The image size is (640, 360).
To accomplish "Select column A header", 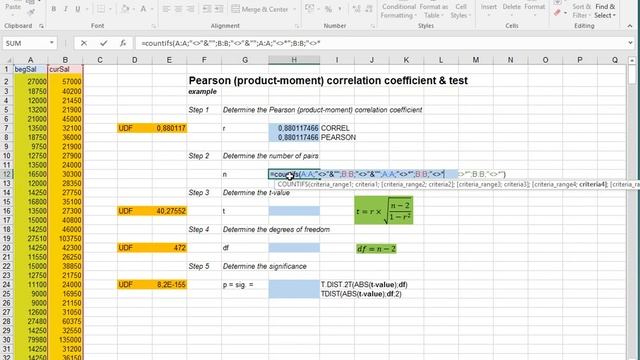I will click(31, 60).
